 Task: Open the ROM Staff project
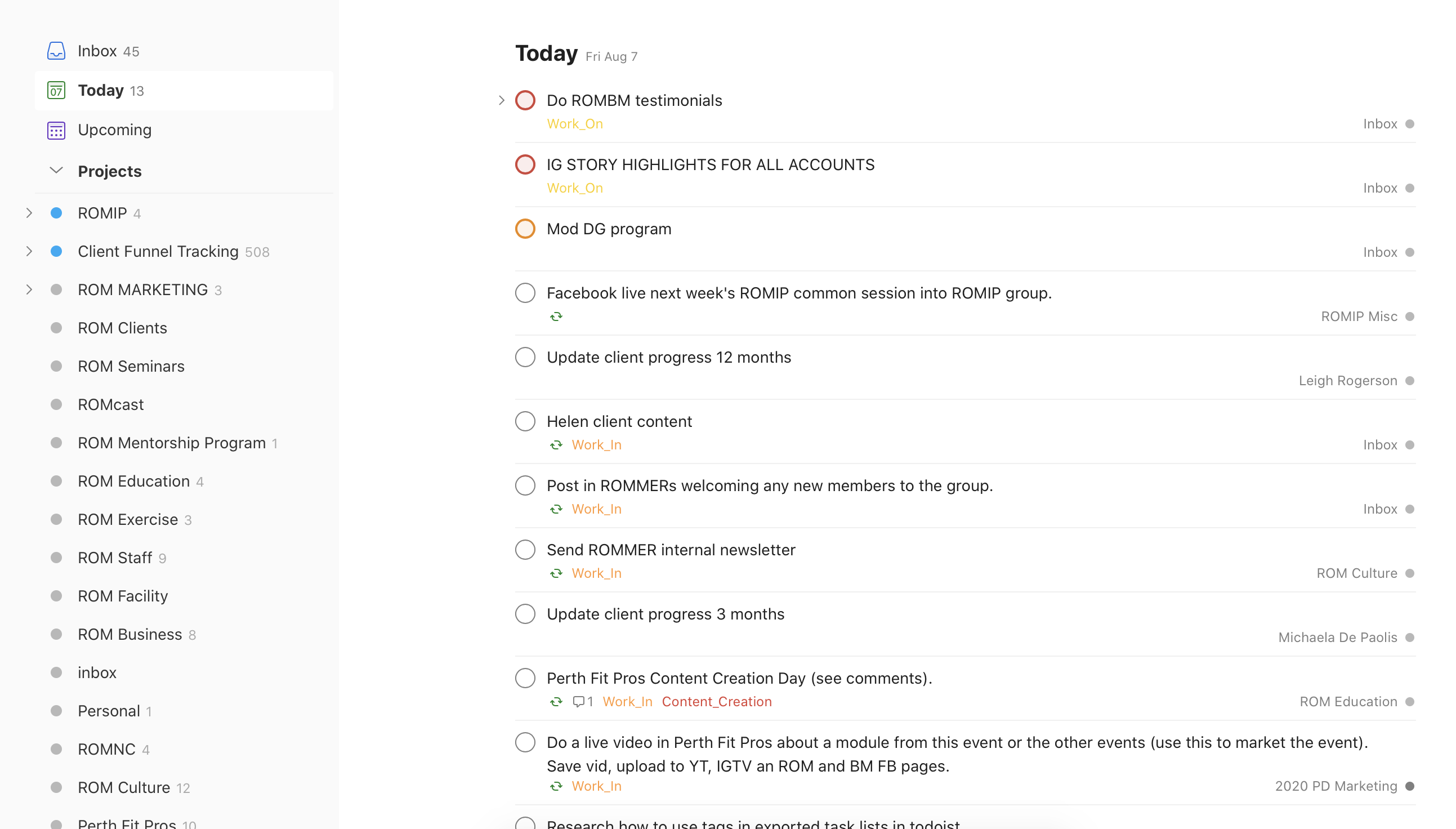point(114,558)
